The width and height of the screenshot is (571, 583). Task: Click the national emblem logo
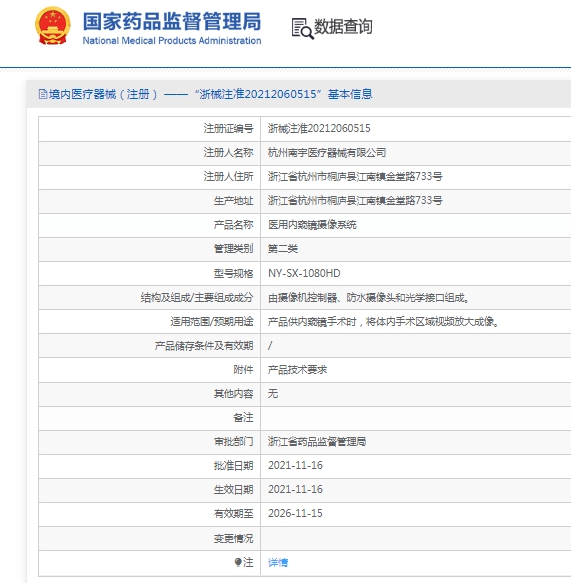tap(53, 26)
